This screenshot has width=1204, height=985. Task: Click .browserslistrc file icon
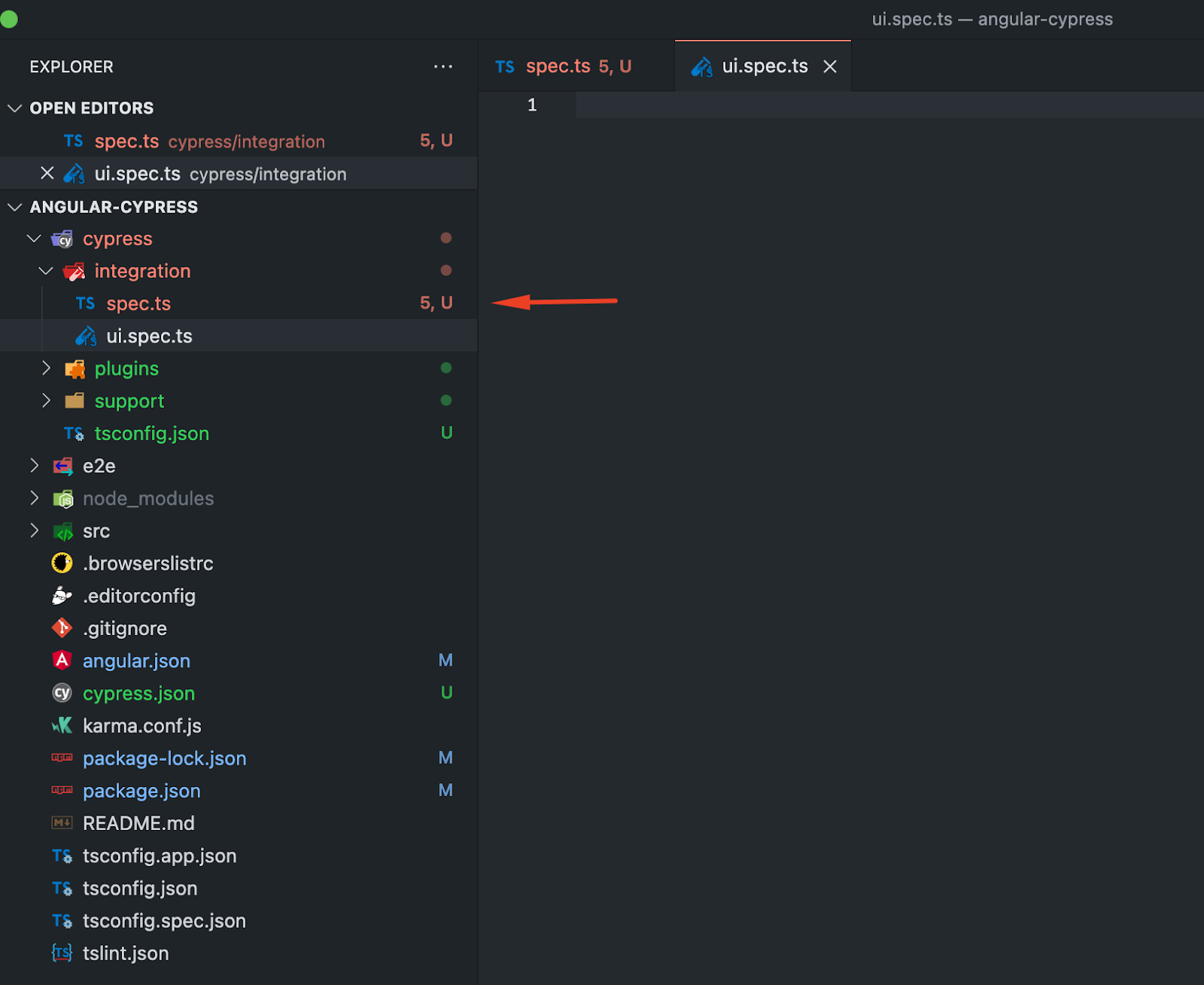[x=62, y=563]
